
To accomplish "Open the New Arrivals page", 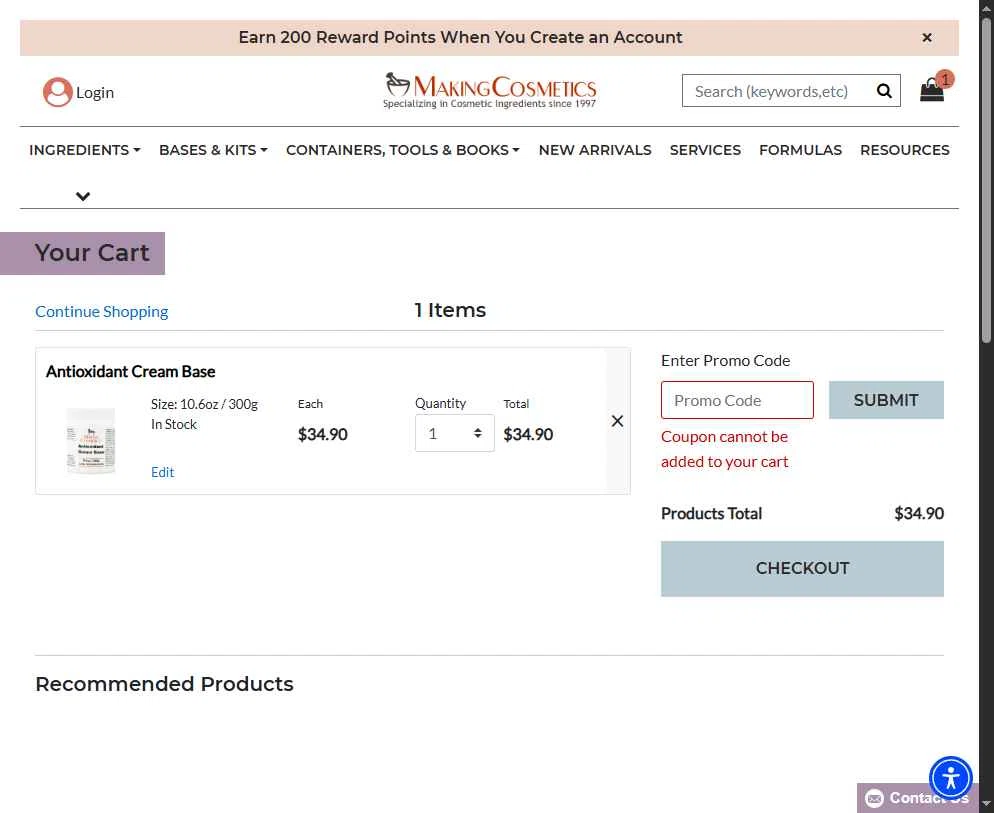I will point(595,150).
